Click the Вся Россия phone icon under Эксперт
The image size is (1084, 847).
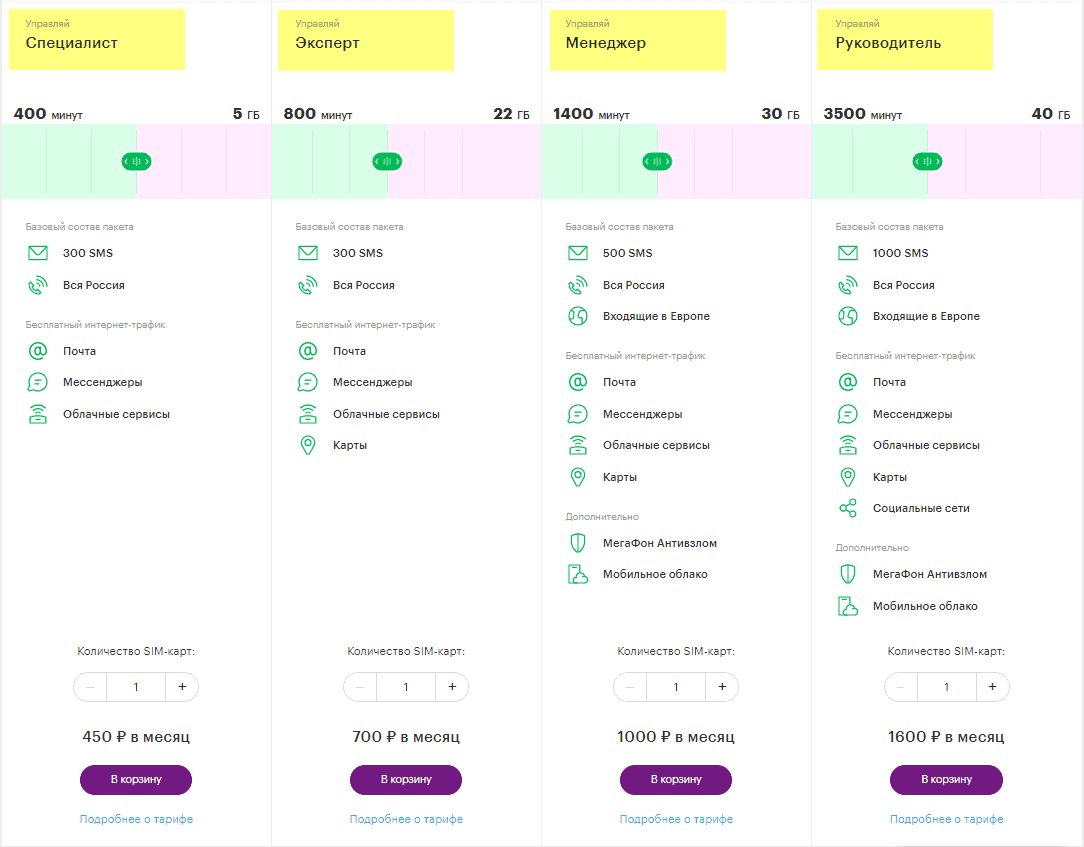coord(308,285)
